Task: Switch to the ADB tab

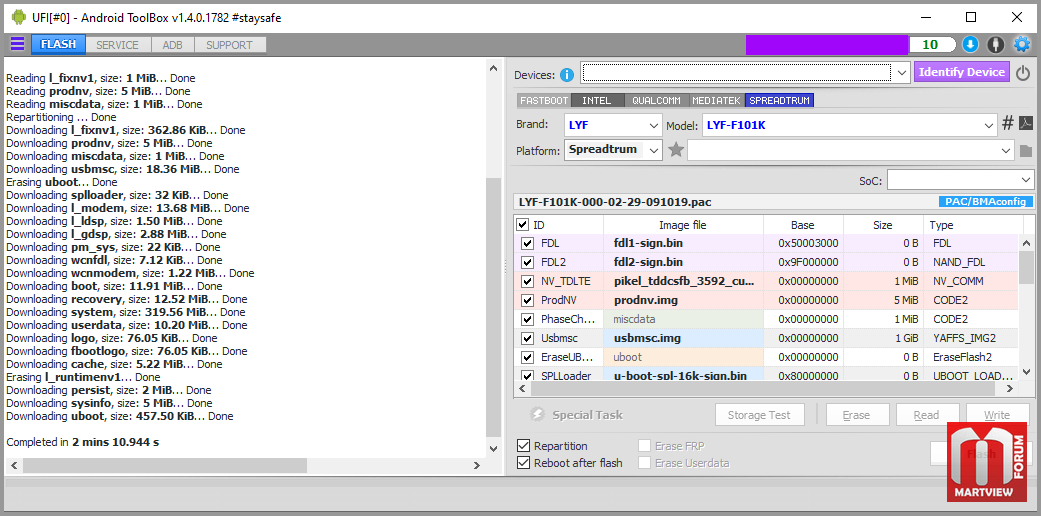Action: [x=173, y=45]
